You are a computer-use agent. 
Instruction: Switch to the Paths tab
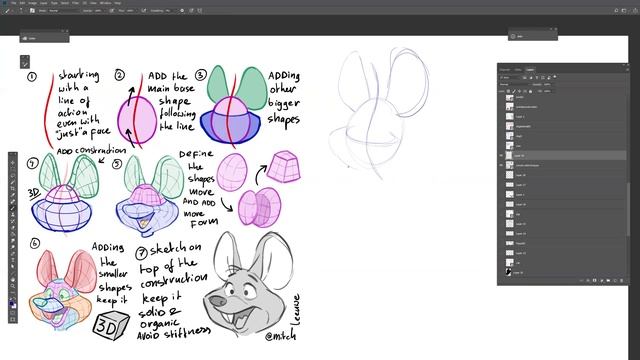click(518, 70)
